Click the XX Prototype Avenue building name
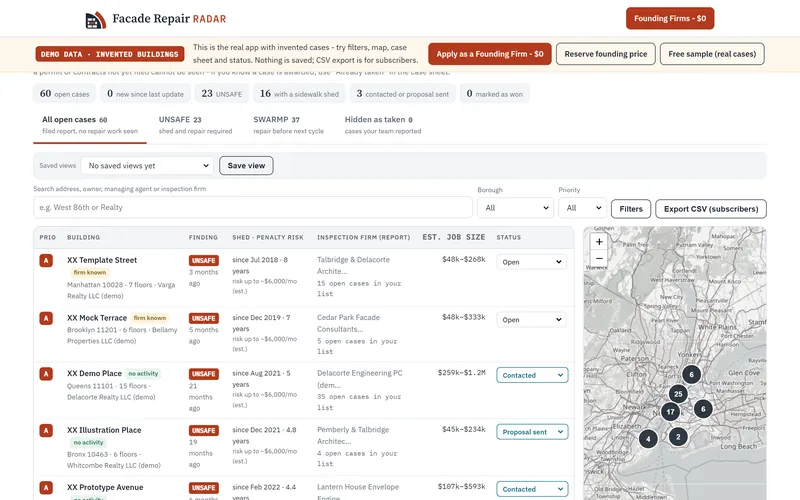Screen dimensions: 800x500 tap(105, 487)
